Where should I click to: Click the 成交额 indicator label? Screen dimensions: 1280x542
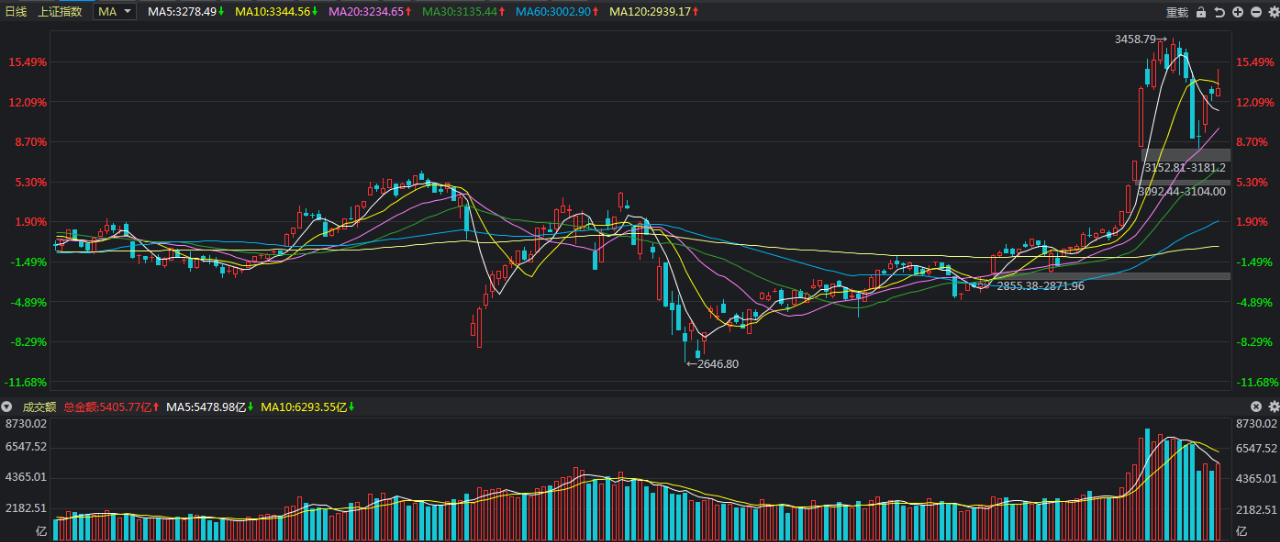click(x=38, y=407)
